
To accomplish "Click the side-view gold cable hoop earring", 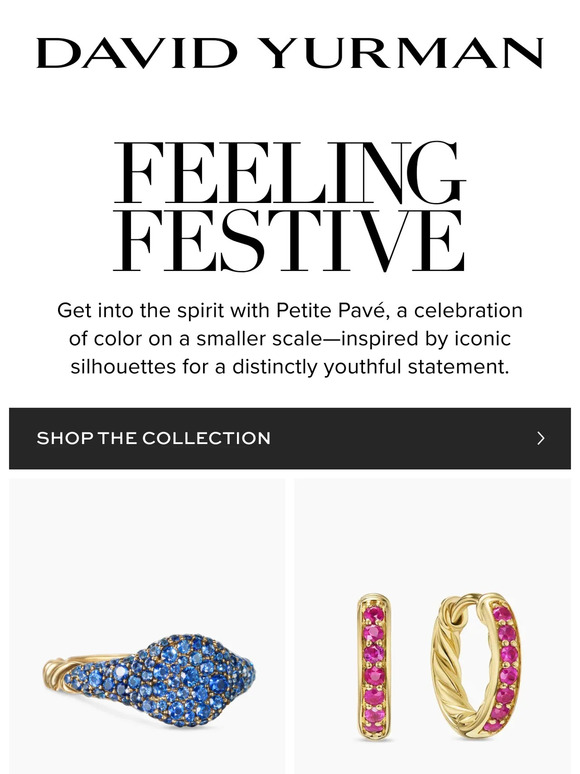I will click(476, 667).
